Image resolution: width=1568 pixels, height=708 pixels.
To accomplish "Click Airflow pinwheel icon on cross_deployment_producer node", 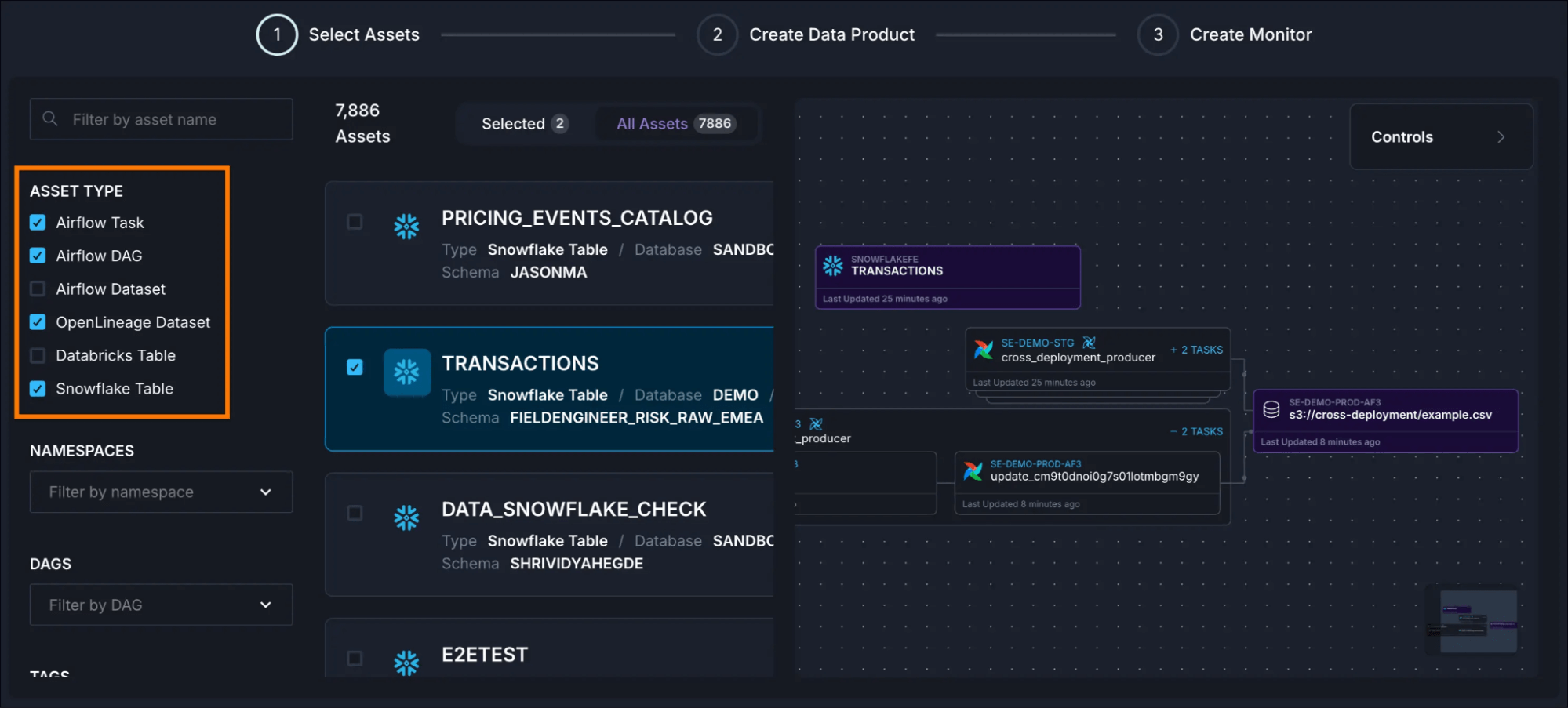I will pos(983,350).
